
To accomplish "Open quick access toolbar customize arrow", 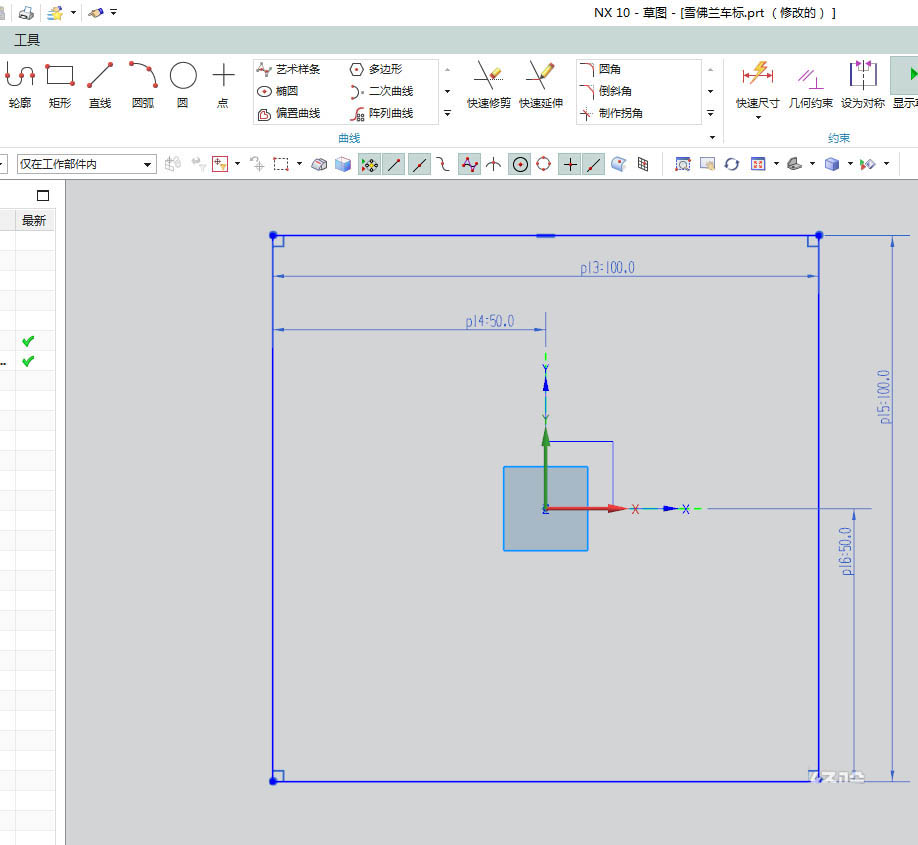I will pyautogui.click(x=114, y=12).
